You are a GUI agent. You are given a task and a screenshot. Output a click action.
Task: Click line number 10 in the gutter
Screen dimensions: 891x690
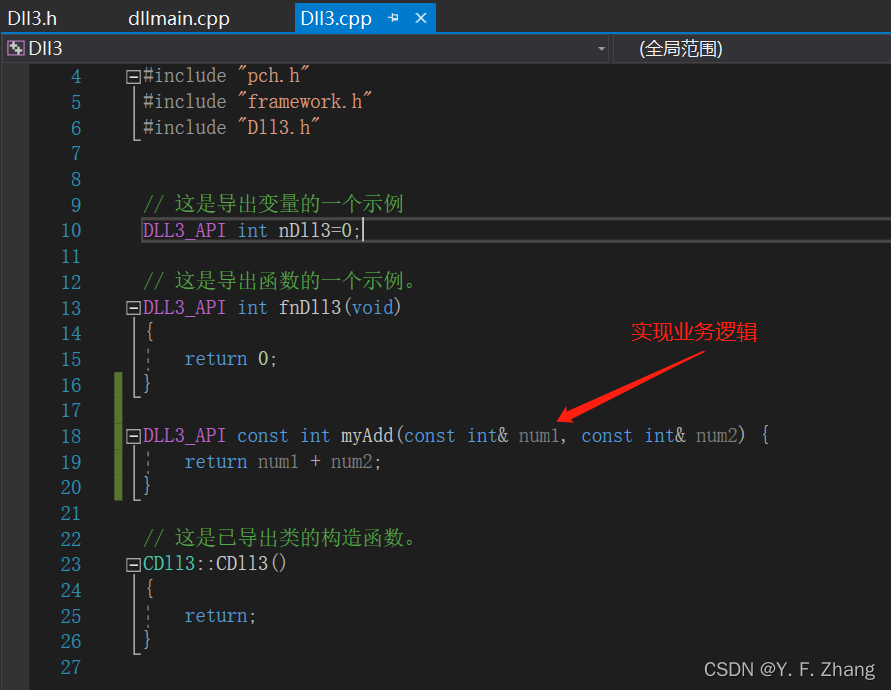(72, 231)
